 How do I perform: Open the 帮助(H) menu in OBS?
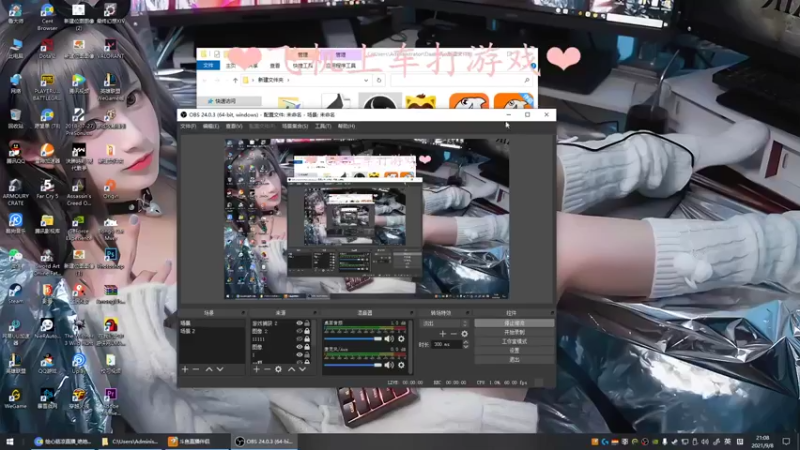tap(346, 126)
